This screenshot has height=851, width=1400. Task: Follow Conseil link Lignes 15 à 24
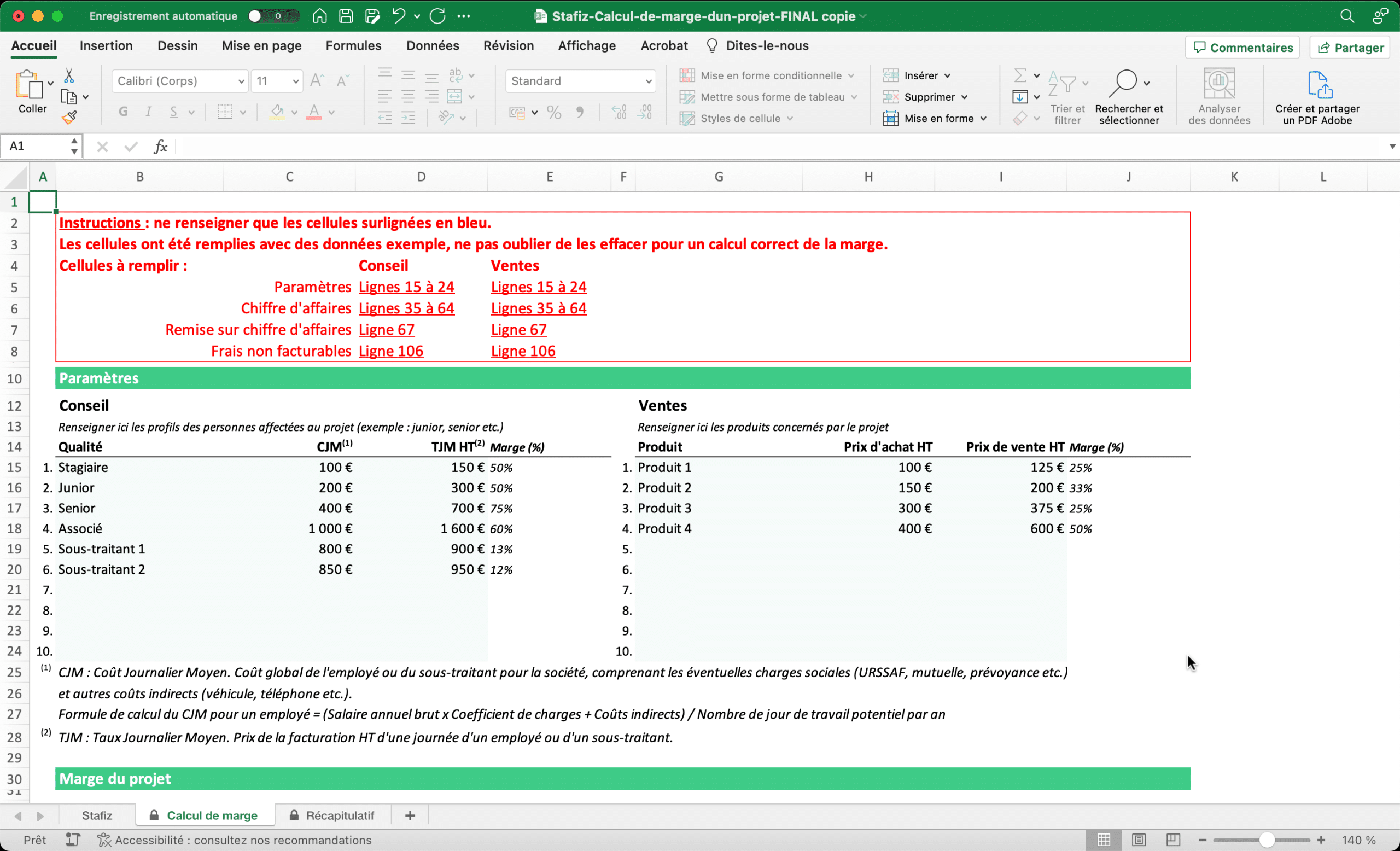click(x=406, y=287)
